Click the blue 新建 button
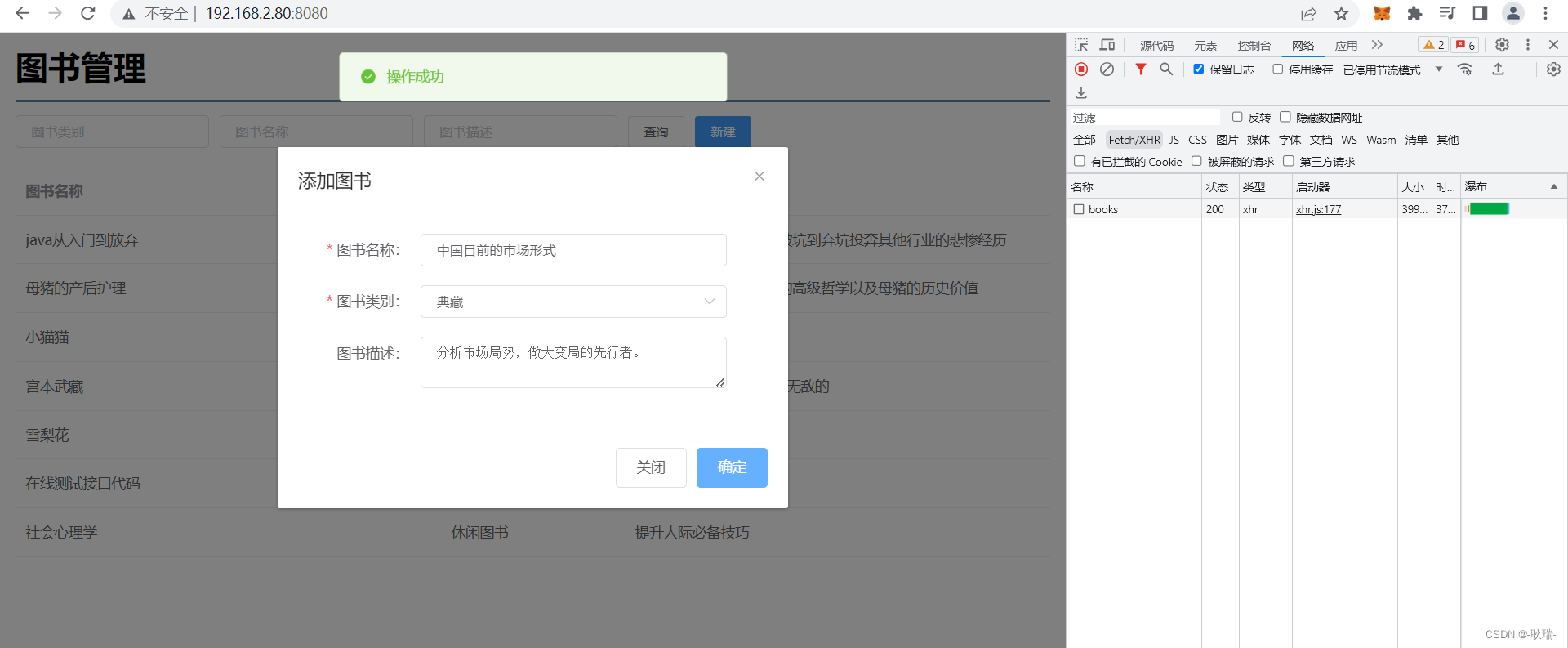 723,132
